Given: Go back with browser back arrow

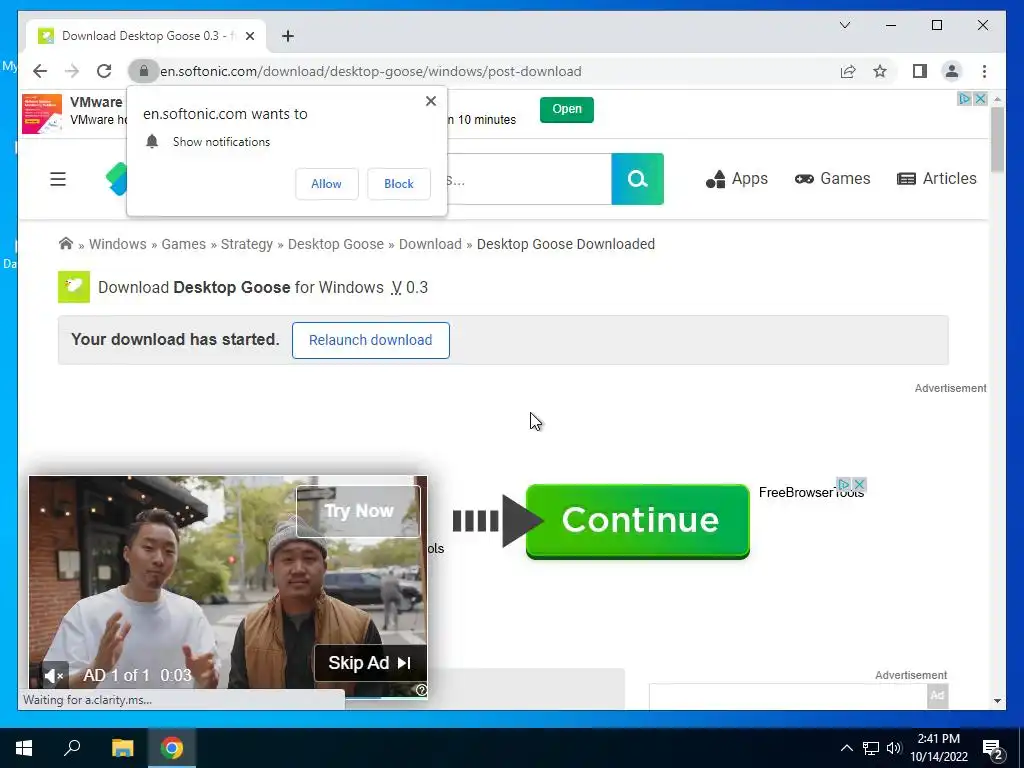Looking at the screenshot, I should 40,71.
